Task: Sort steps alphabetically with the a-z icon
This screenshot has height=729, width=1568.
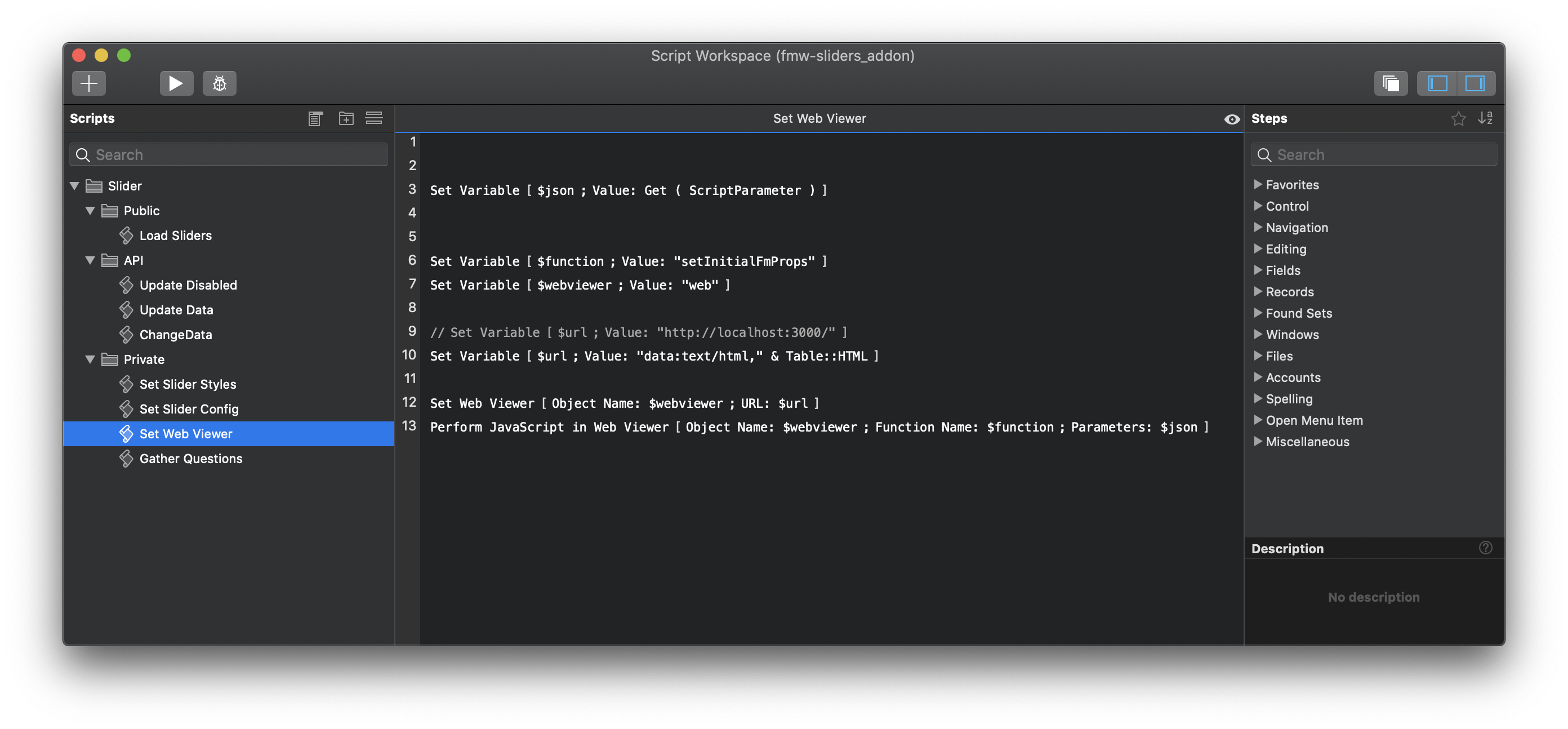Action: pyautogui.click(x=1485, y=118)
